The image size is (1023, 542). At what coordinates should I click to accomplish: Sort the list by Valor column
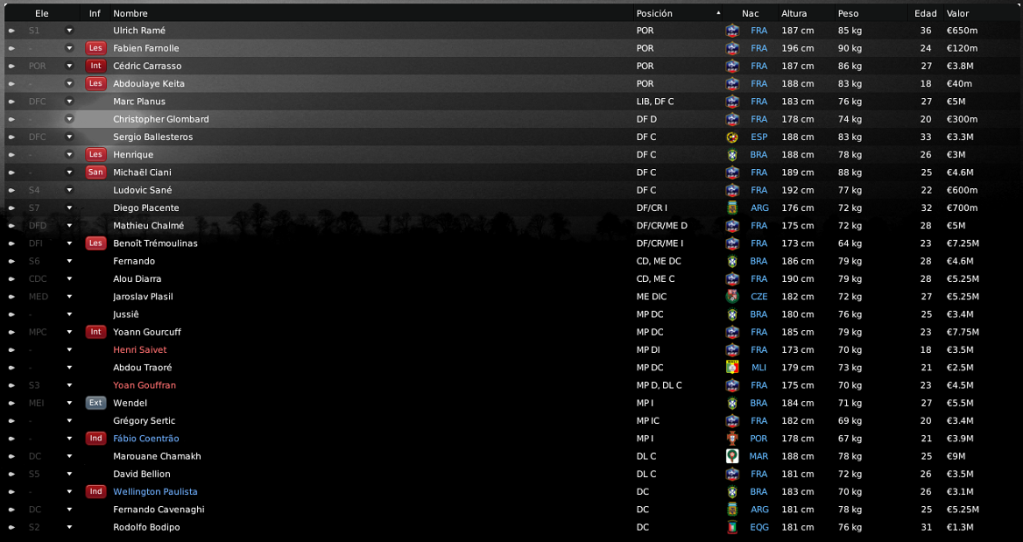958,13
